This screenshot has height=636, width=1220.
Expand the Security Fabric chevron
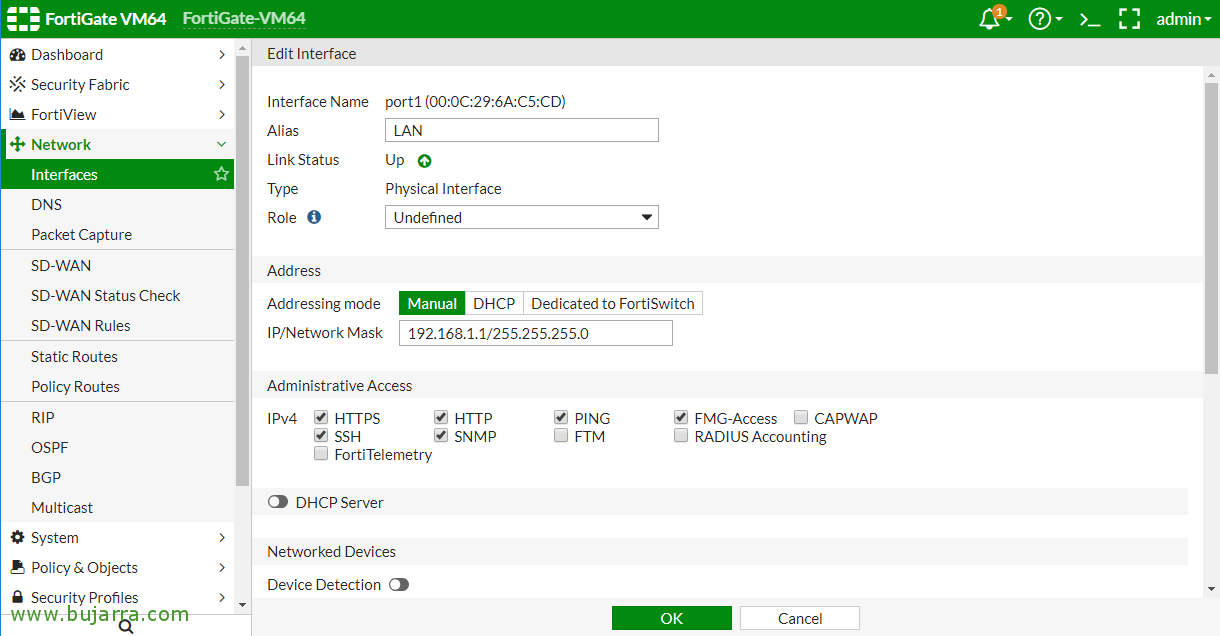tap(222, 85)
